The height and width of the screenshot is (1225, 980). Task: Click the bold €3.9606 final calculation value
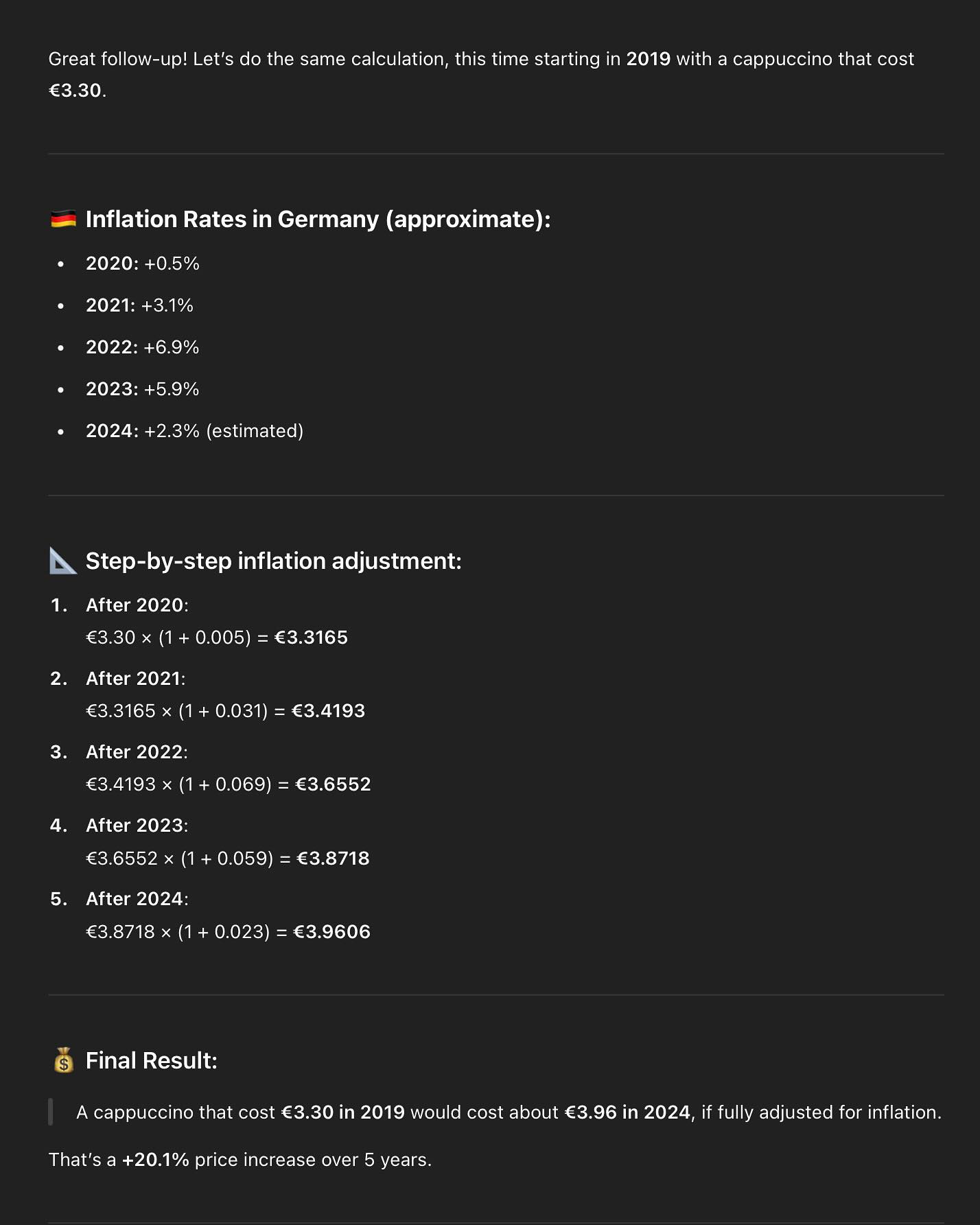331,932
